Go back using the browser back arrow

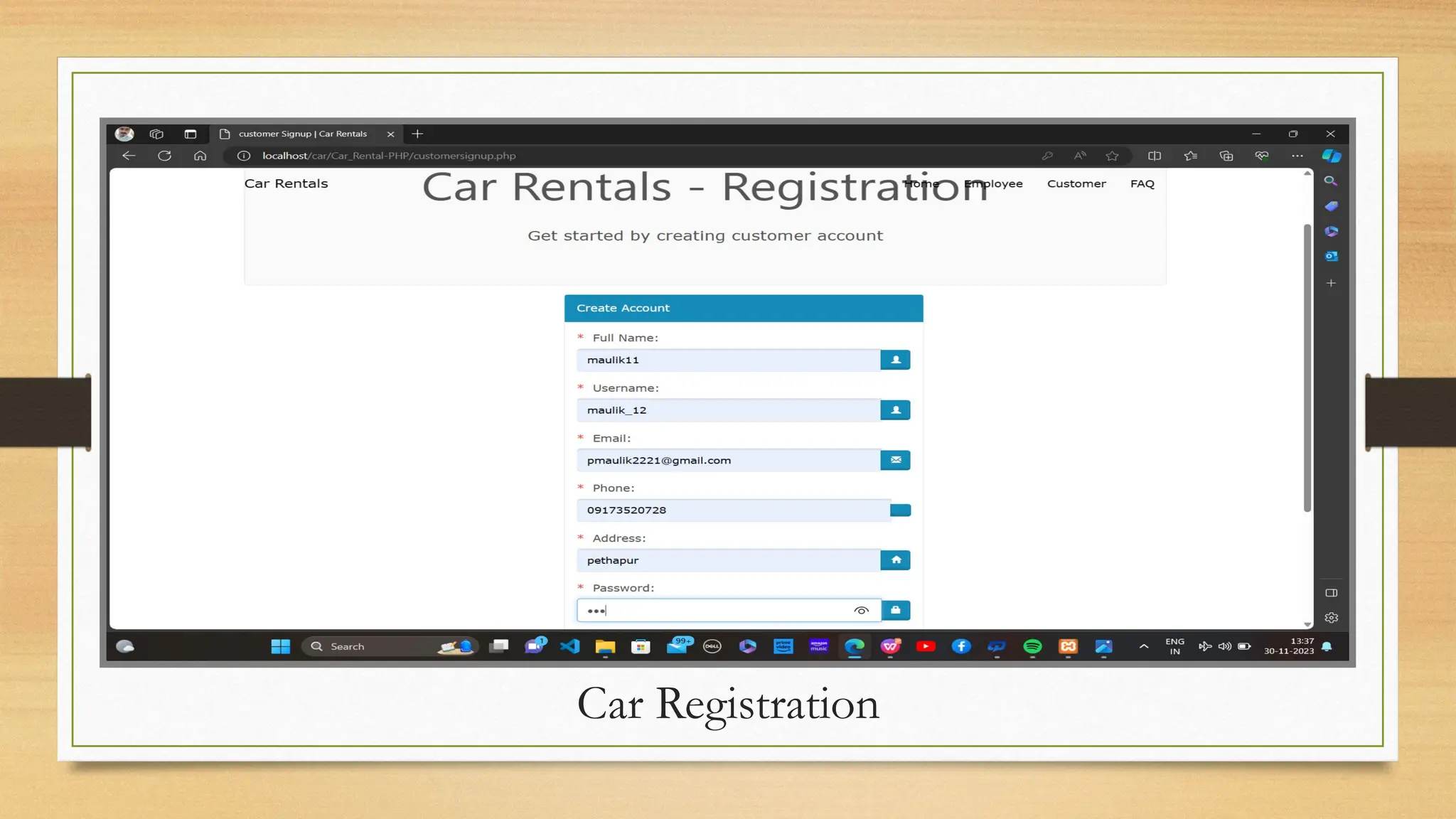pyautogui.click(x=129, y=156)
